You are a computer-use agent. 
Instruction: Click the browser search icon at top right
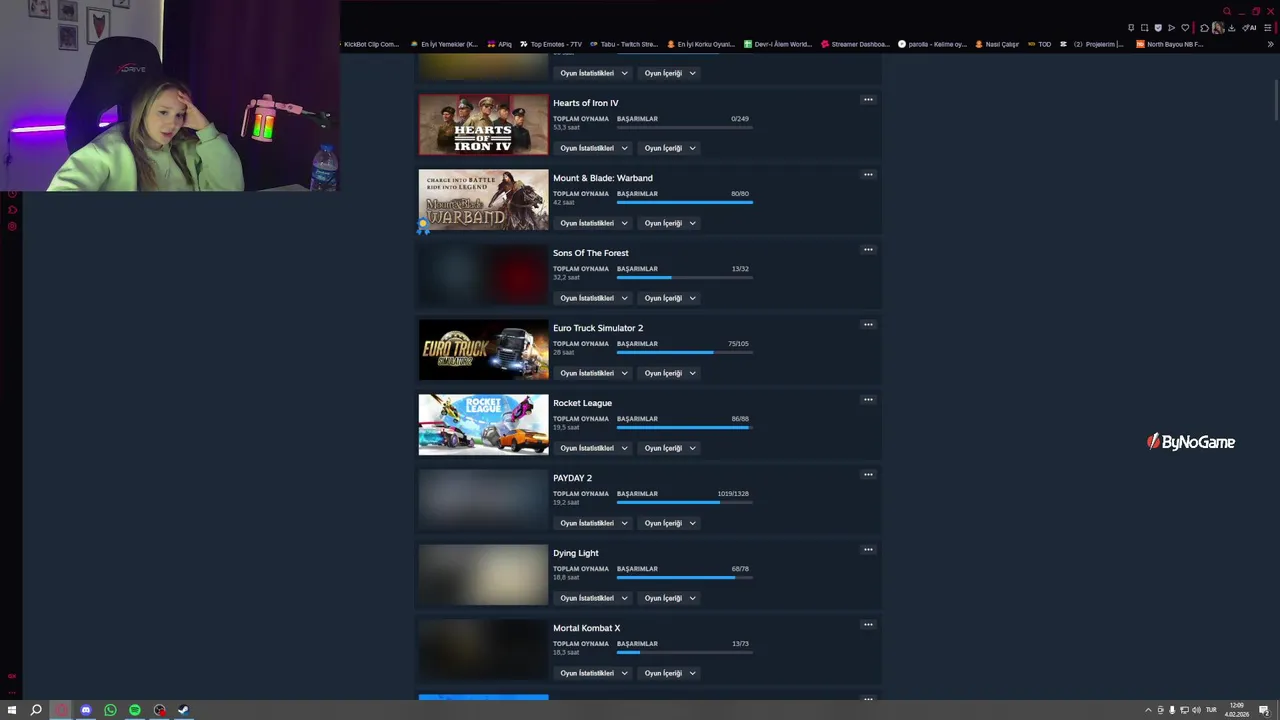[x=1227, y=11]
